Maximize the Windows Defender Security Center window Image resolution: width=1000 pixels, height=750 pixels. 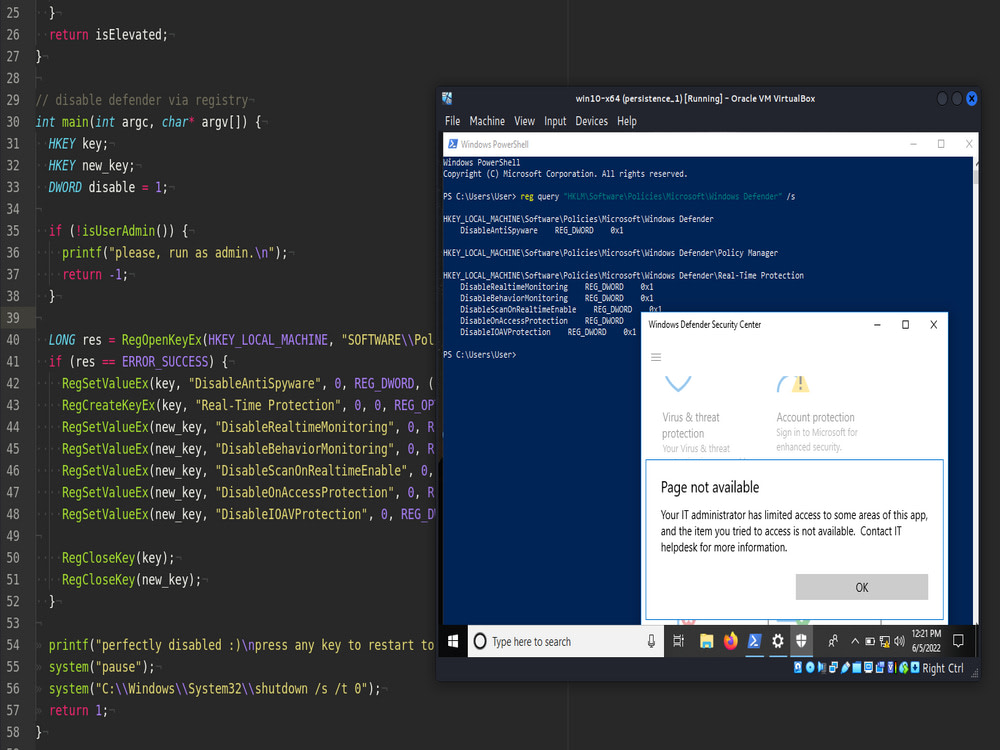[x=905, y=325]
